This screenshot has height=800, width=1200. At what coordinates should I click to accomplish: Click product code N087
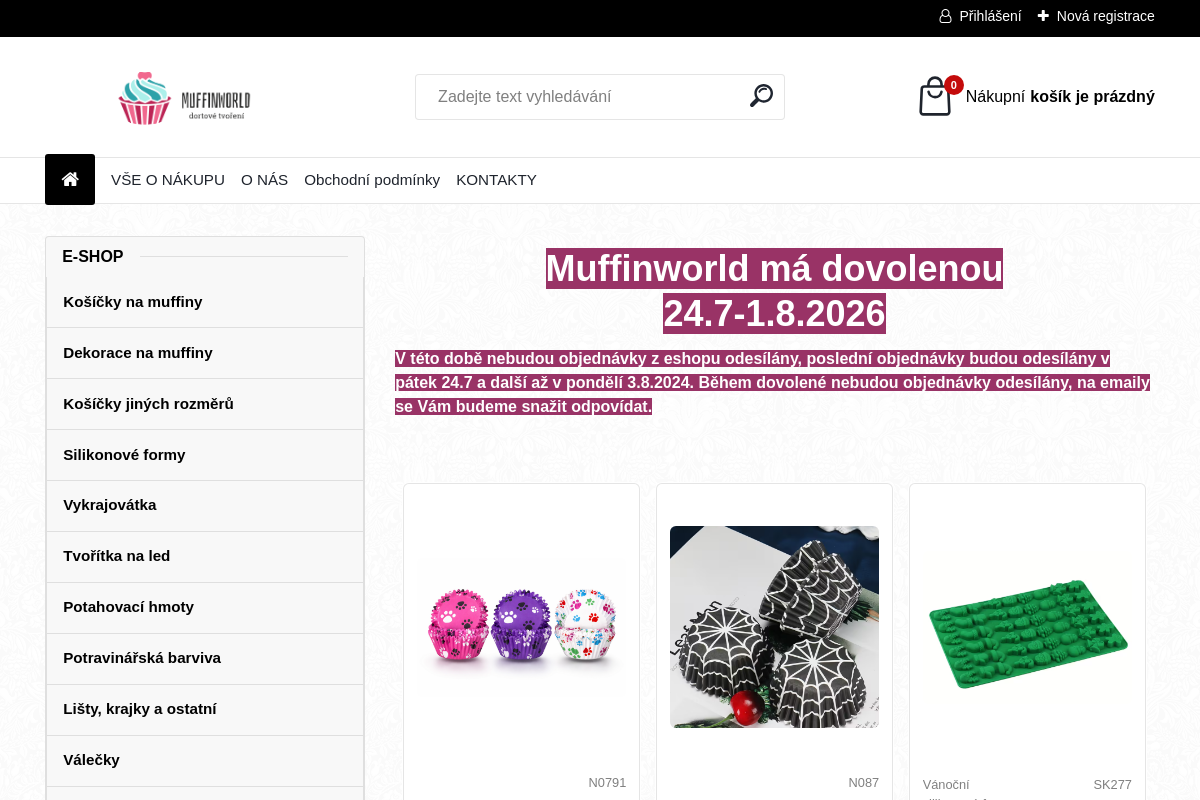(863, 783)
